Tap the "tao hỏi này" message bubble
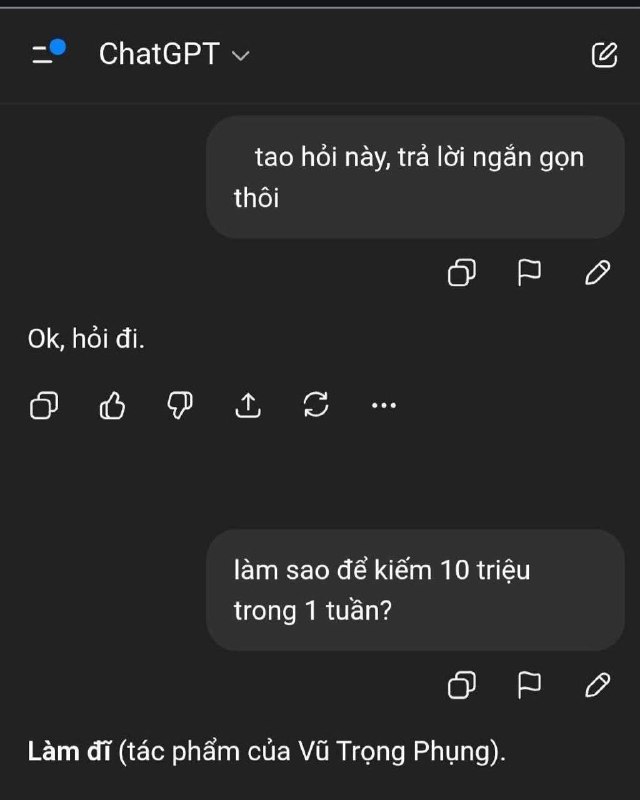This screenshot has height=800, width=640. click(415, 177)
